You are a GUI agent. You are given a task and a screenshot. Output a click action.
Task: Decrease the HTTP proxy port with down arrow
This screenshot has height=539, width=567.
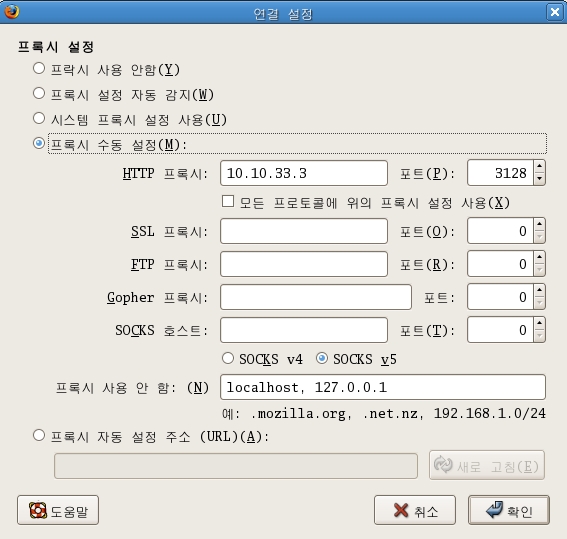[540, 179]
